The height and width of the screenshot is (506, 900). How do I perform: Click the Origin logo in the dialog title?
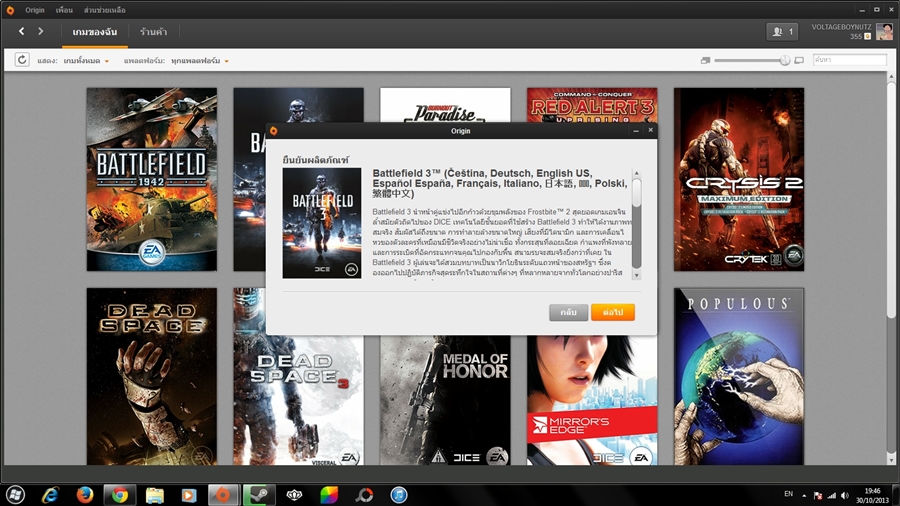(274, 131)
